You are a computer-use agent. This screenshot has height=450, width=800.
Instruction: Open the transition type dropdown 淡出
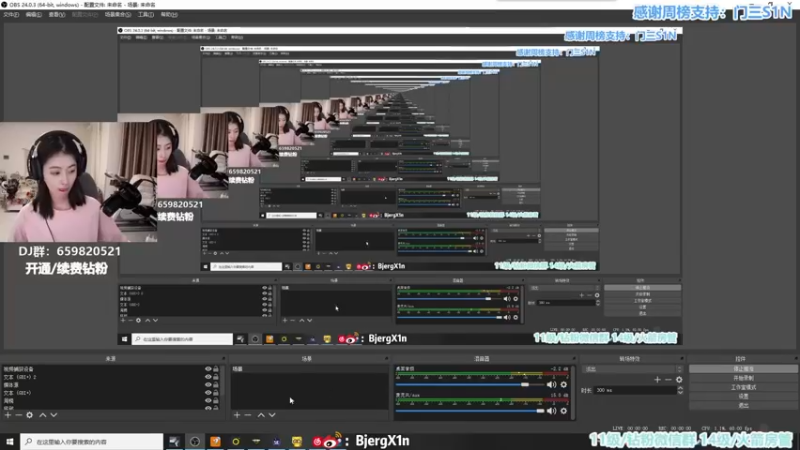(x=633, y=369)
